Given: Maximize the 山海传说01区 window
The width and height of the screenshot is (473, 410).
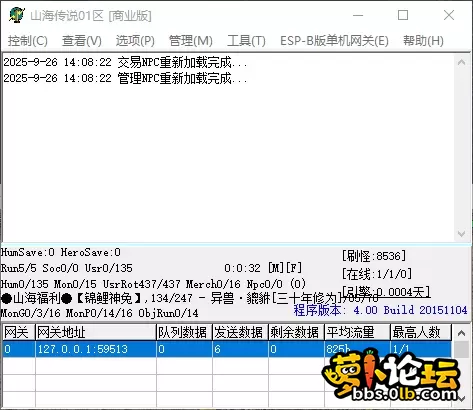Looking at the screenshot, I should click(x=403, y=15).
